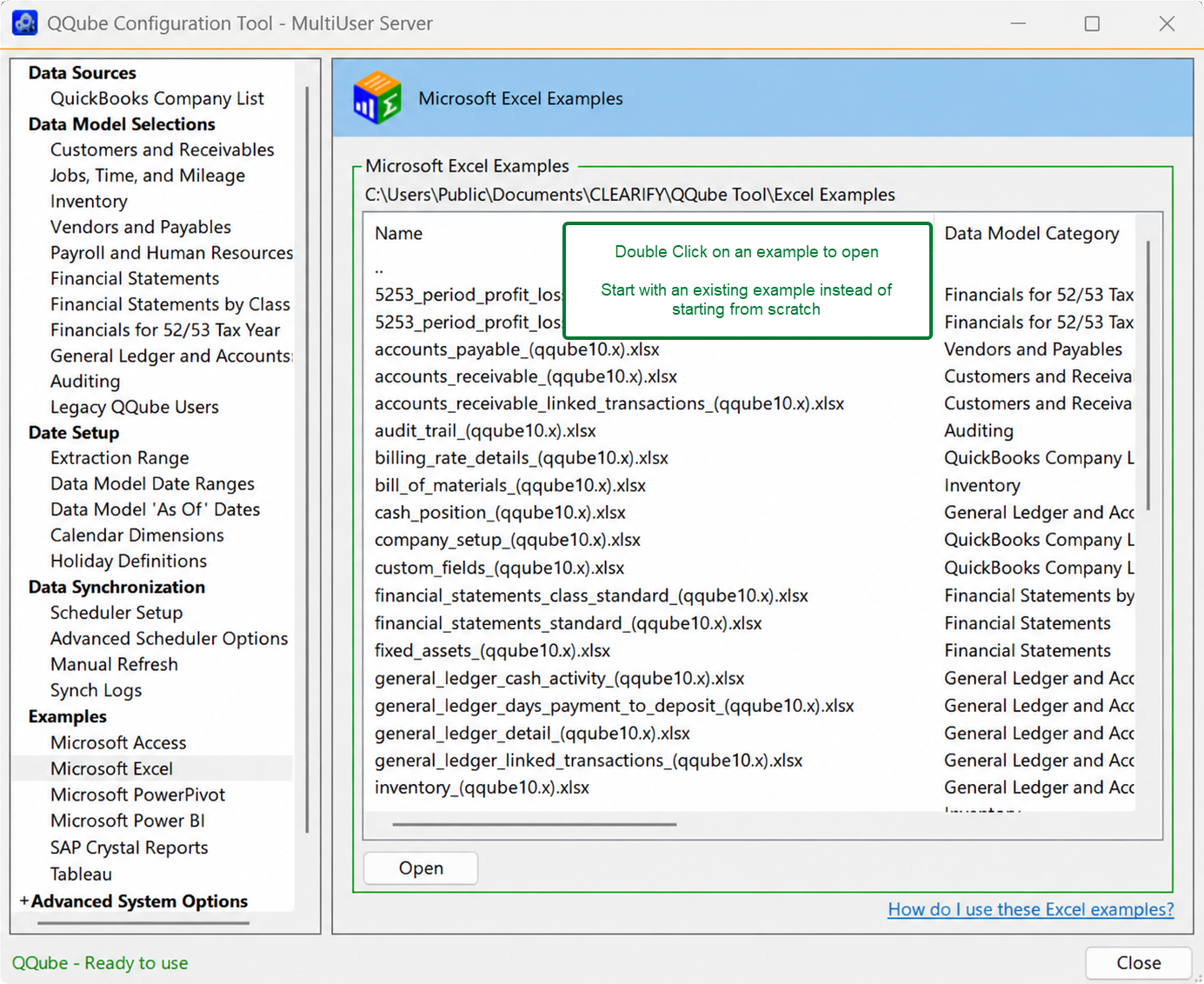
Task: Expand the Advanced System Options section
Action: pos(24,901)
